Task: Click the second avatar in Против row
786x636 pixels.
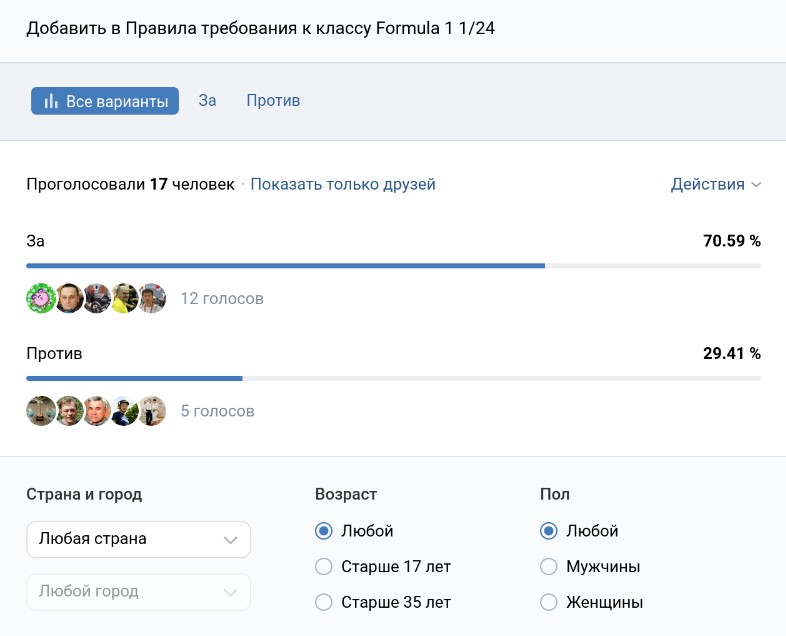Action: [x=68, y=411]
